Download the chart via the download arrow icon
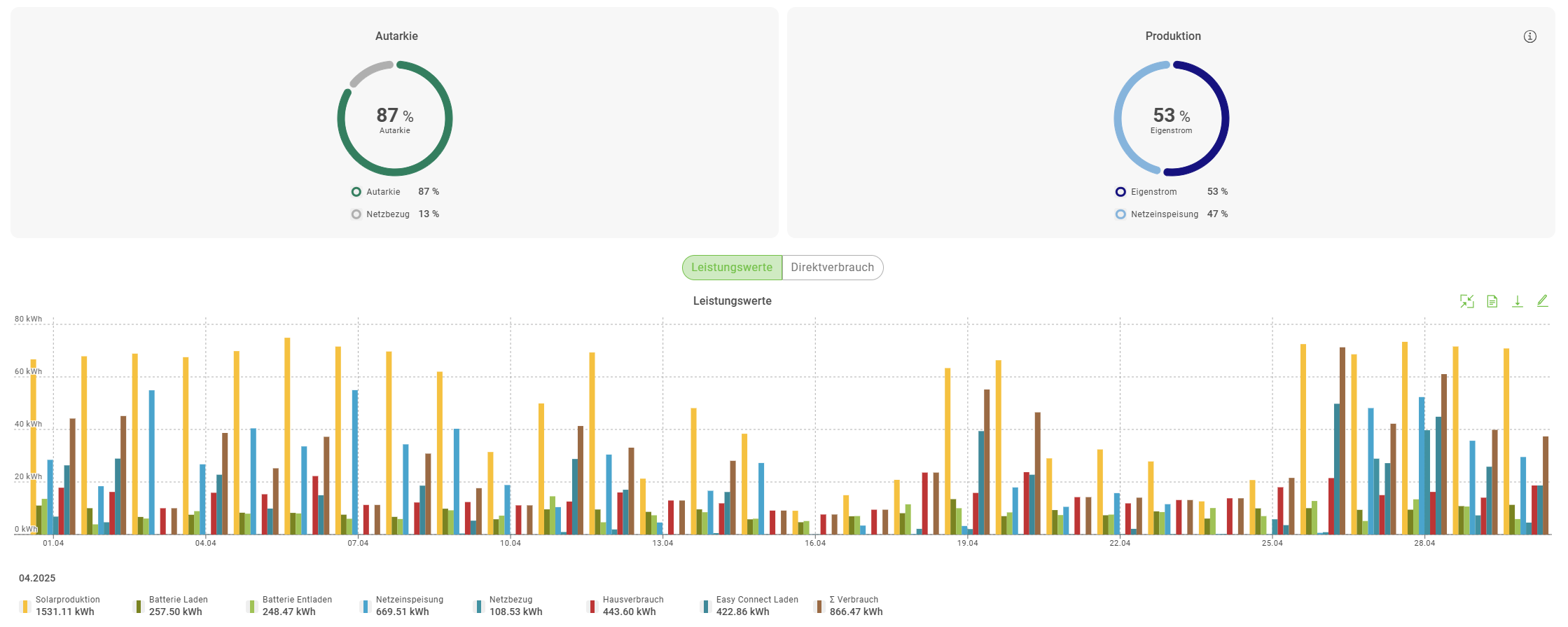Viewport: 1568px width, 627px height. [1517, 301]
